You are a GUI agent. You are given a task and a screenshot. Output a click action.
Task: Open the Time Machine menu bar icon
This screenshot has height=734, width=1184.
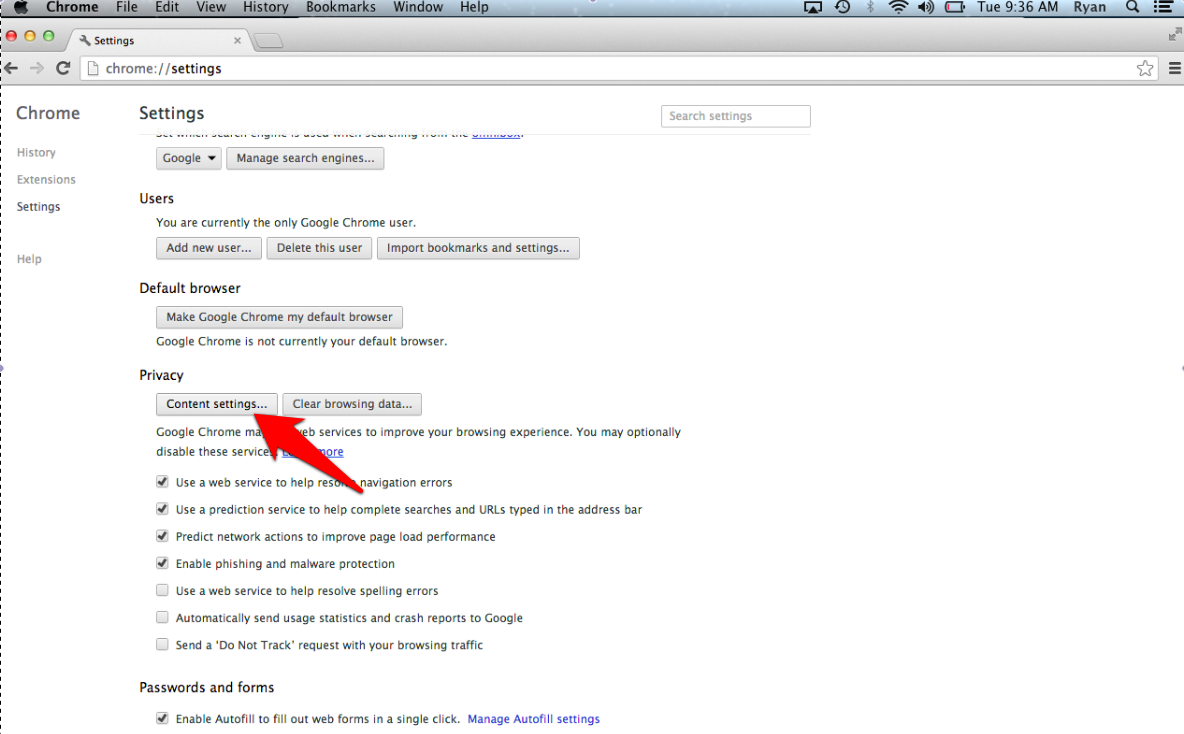tap(843, 7)
